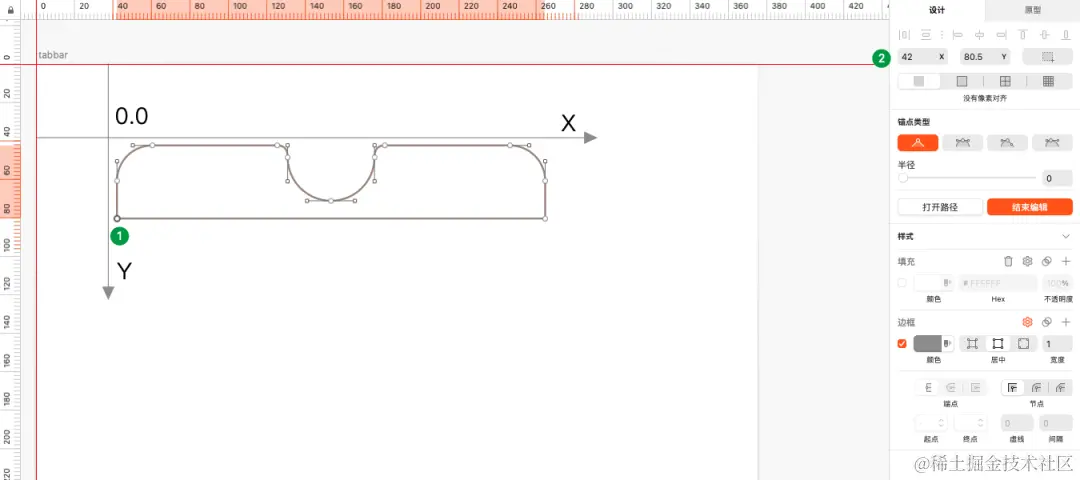
Task: Click the 结束编辑 button
Action: [1030, 207]
